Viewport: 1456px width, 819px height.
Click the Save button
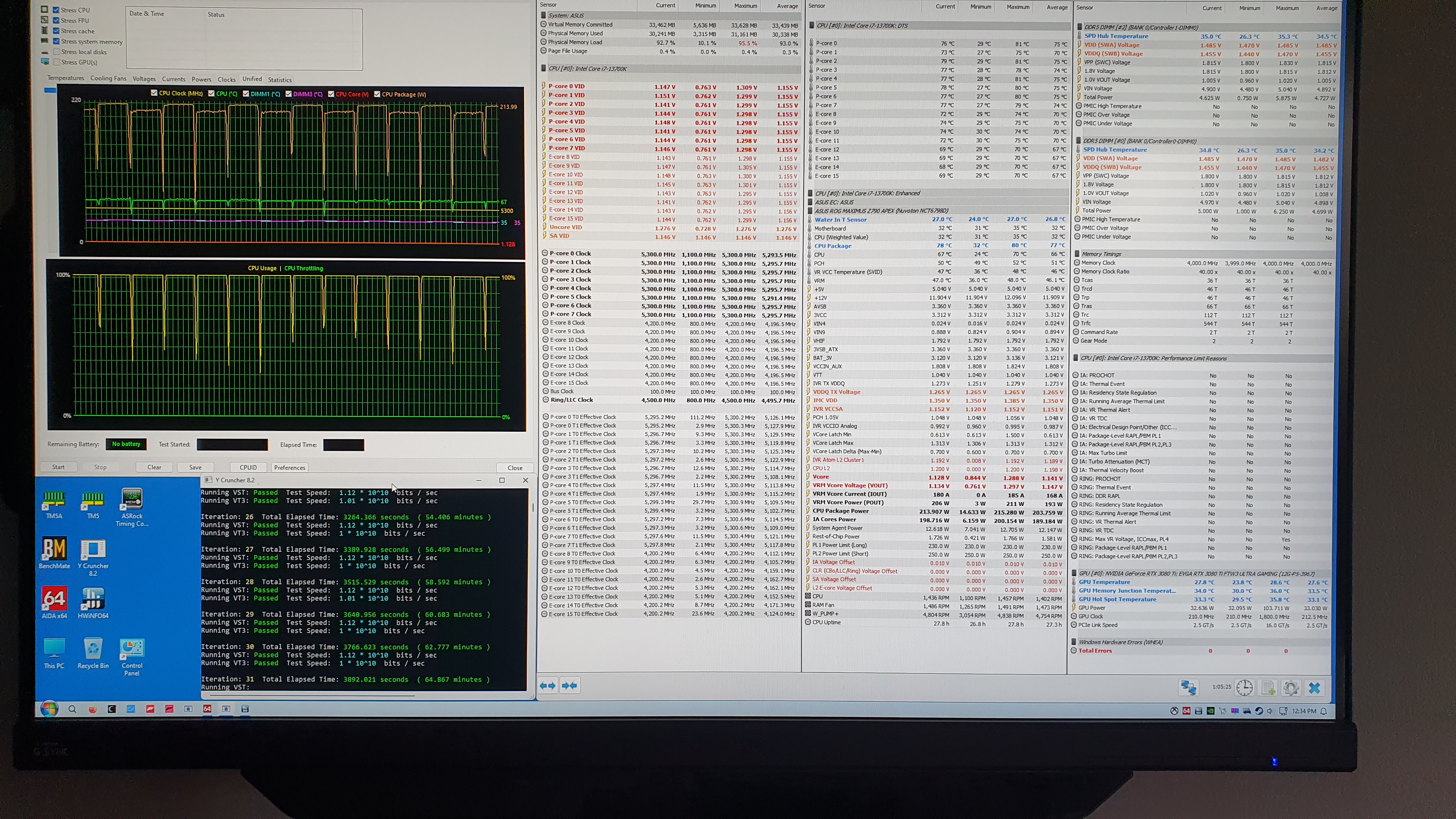pyautogui.click(x=196, y=467)
